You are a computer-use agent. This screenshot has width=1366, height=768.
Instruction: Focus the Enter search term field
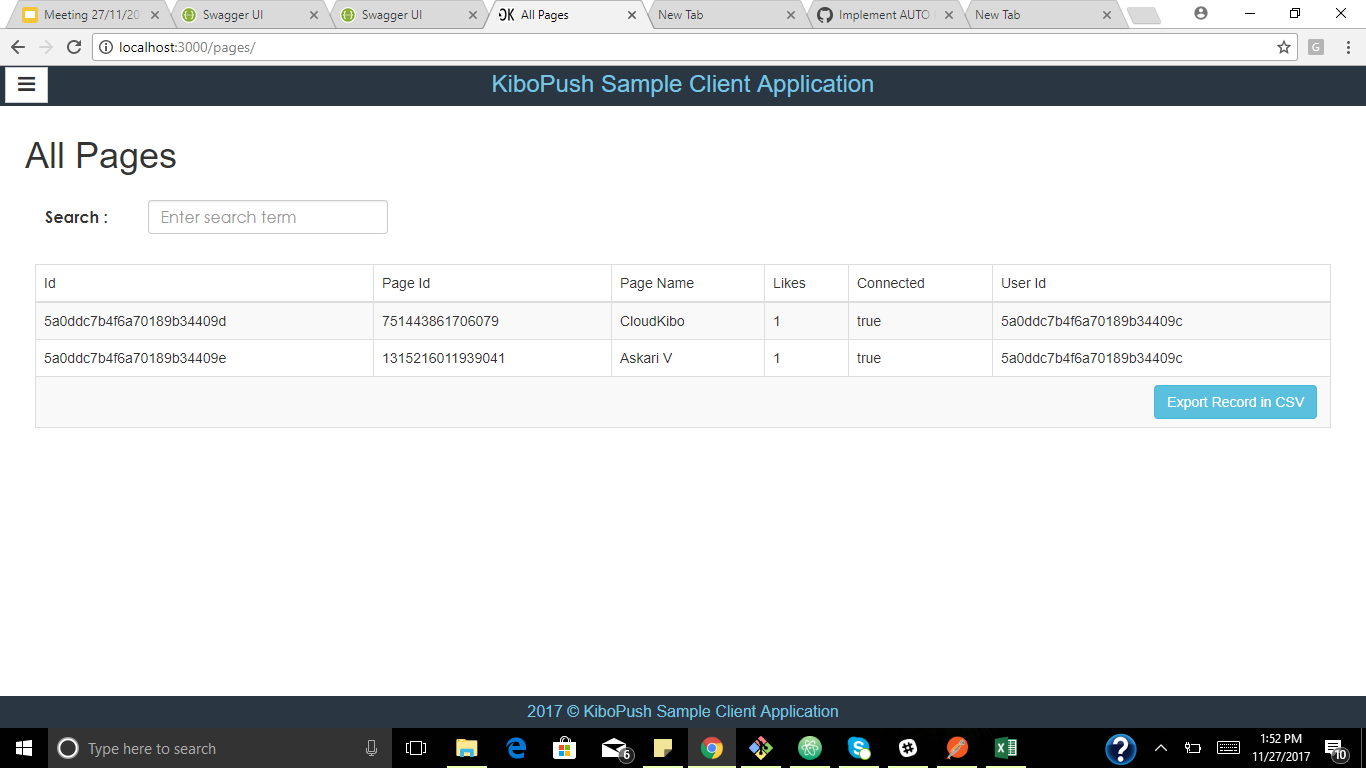pos(268,217)
